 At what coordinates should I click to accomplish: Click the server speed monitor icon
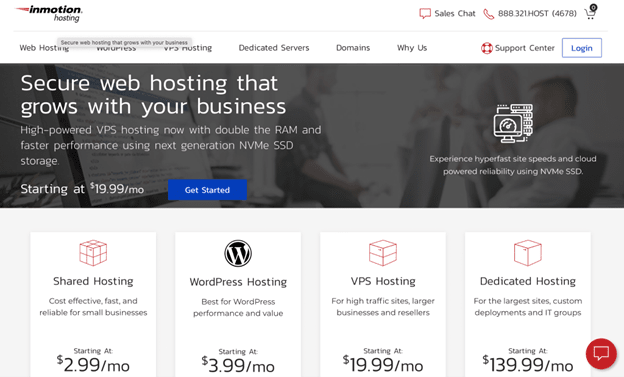click(x=513, y=123)
